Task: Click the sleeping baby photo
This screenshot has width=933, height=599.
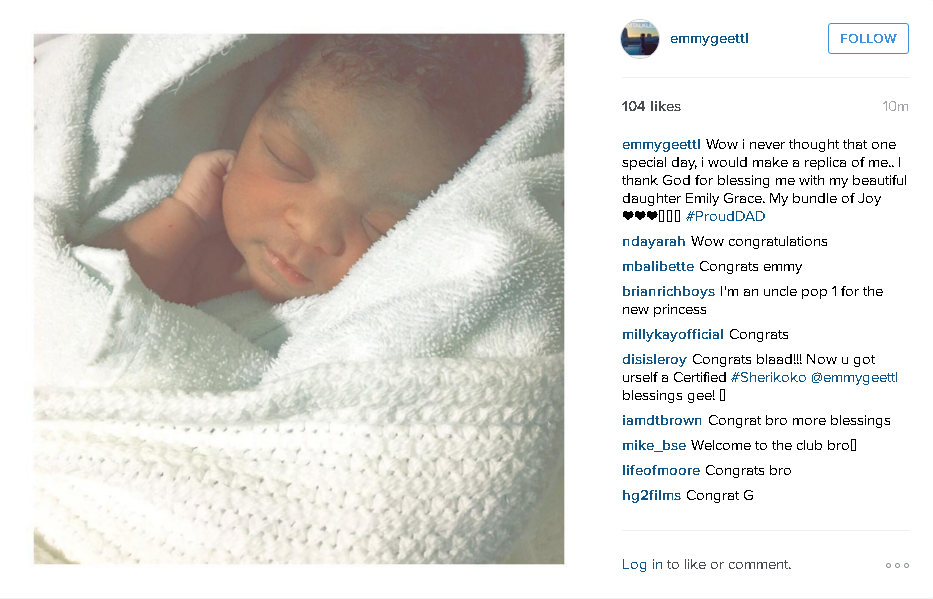Action: pos(299,299)
